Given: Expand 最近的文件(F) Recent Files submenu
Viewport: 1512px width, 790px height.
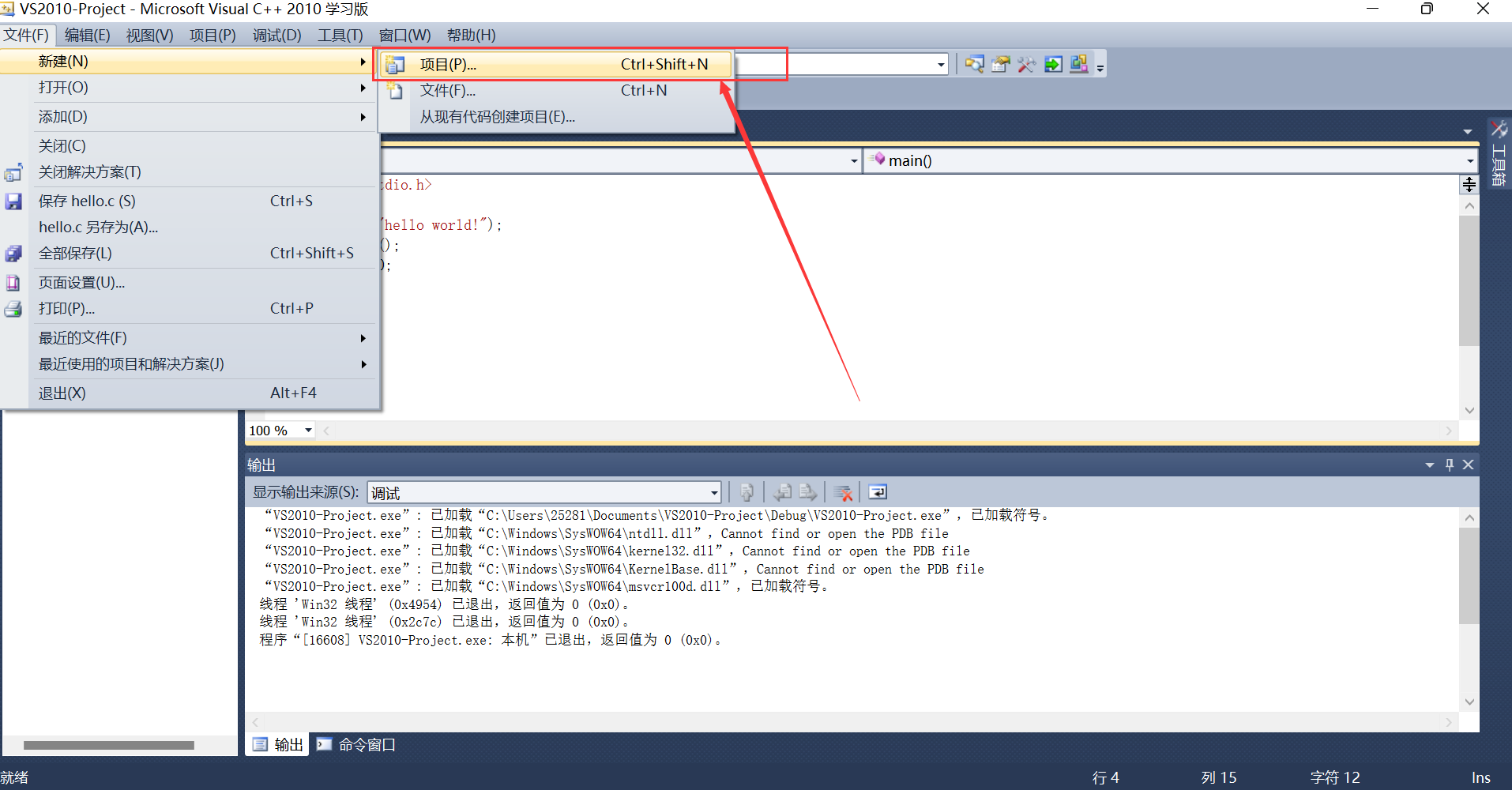Looking at the screenshot, I should point(188,338).
